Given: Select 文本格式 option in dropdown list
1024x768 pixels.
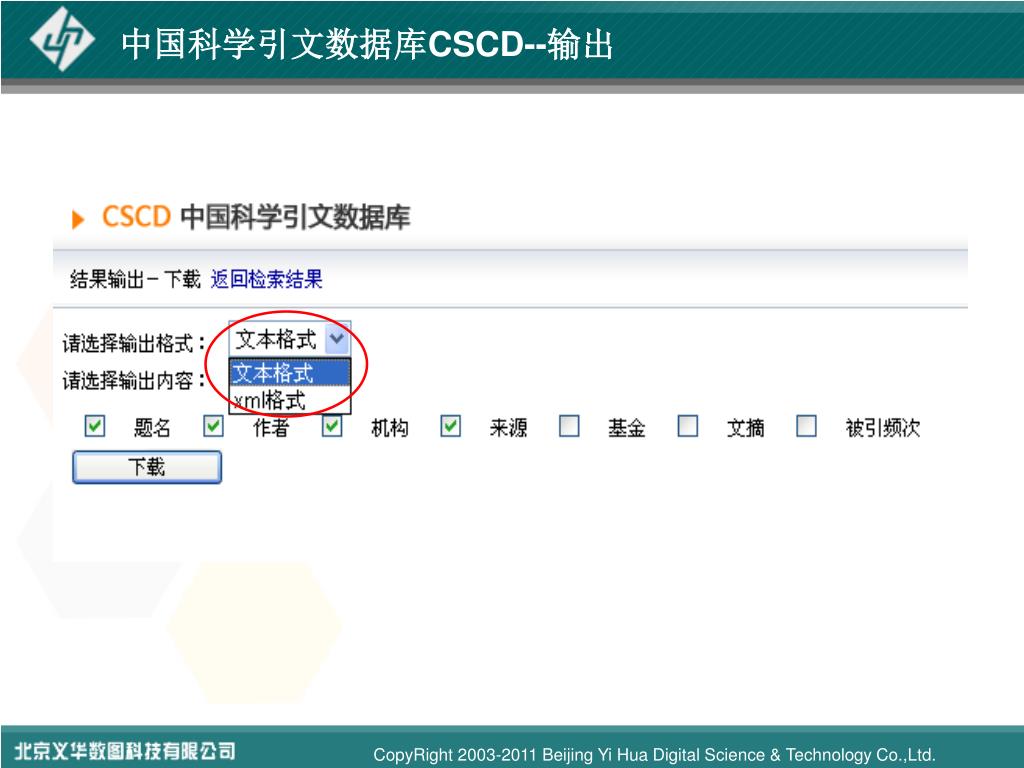Looking at the screenshot, I should [x=290, y=373].
